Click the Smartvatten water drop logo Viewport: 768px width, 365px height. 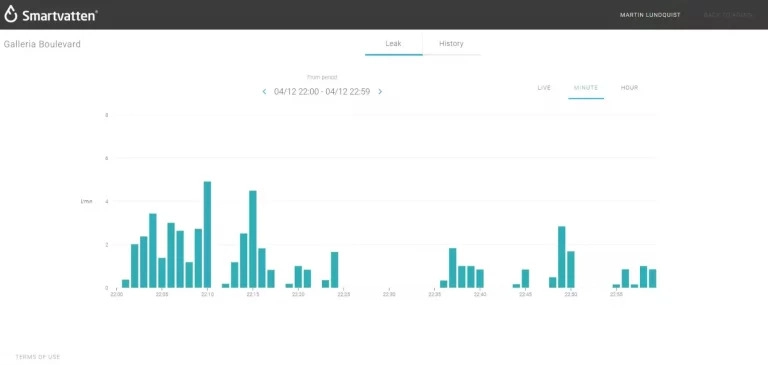coord(11,15)
